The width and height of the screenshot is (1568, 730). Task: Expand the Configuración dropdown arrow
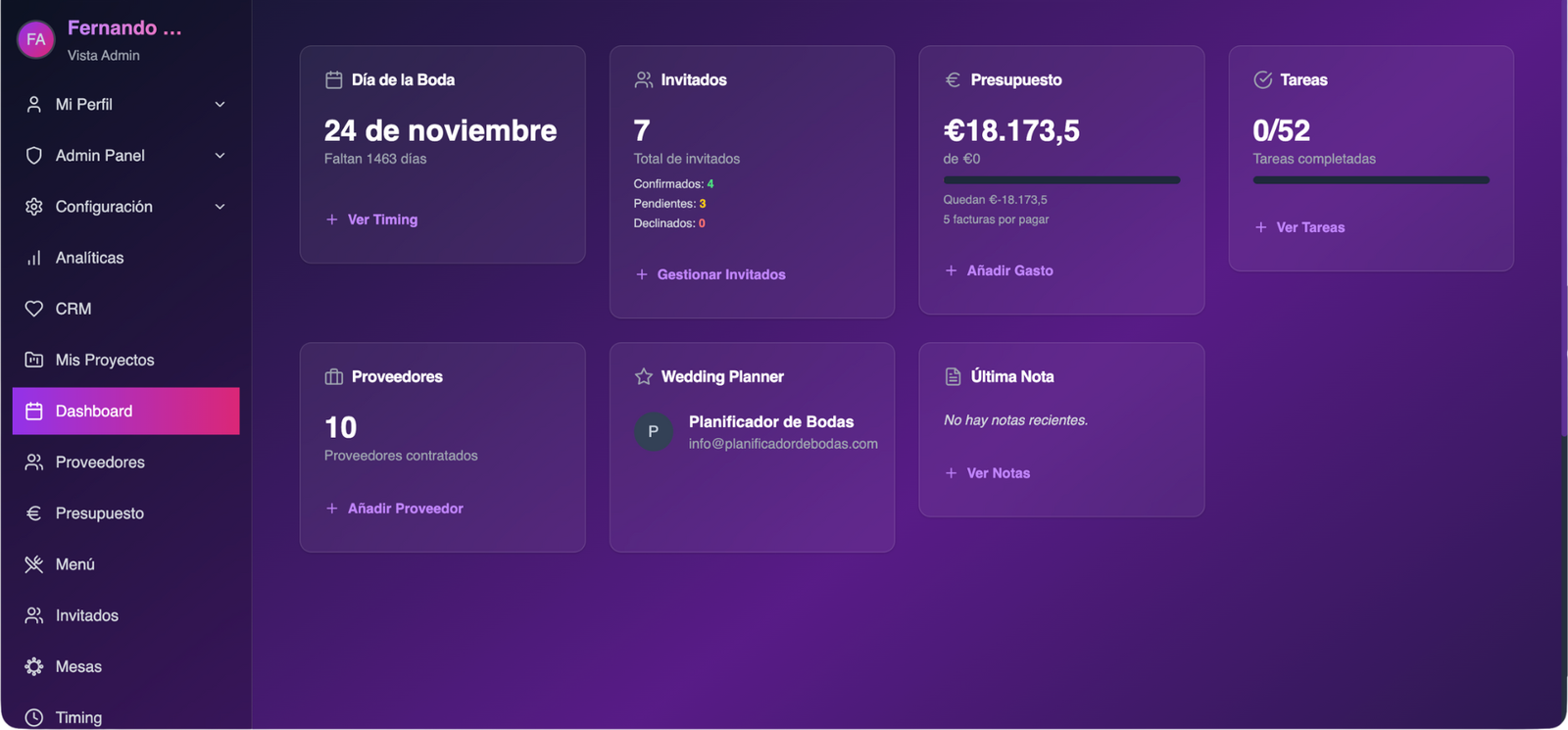pyautogui.click(x=220, y=207)
